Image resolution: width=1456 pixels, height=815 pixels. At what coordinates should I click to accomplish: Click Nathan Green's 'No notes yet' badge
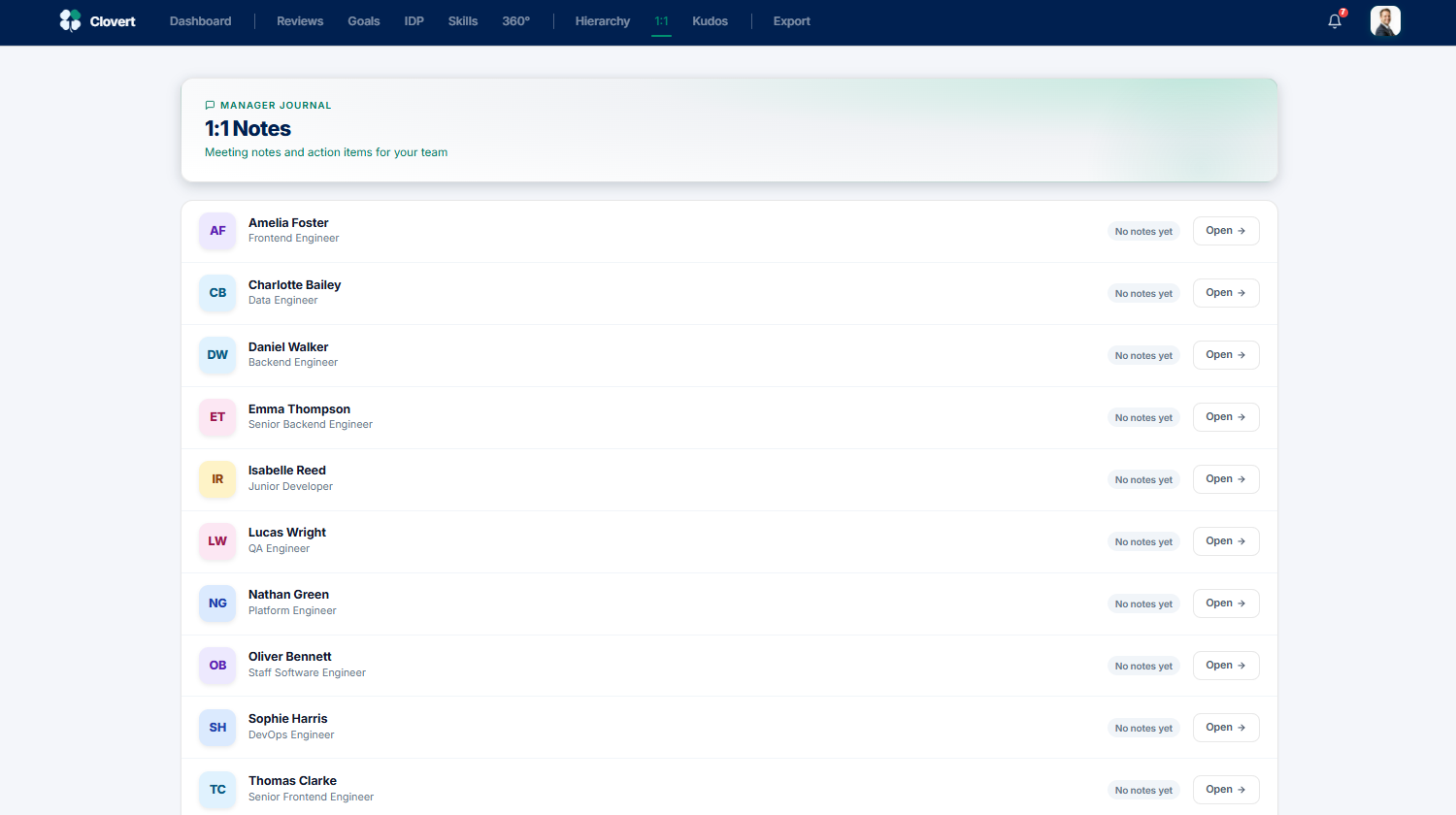pyautogui.click(x=1143, y=604)
